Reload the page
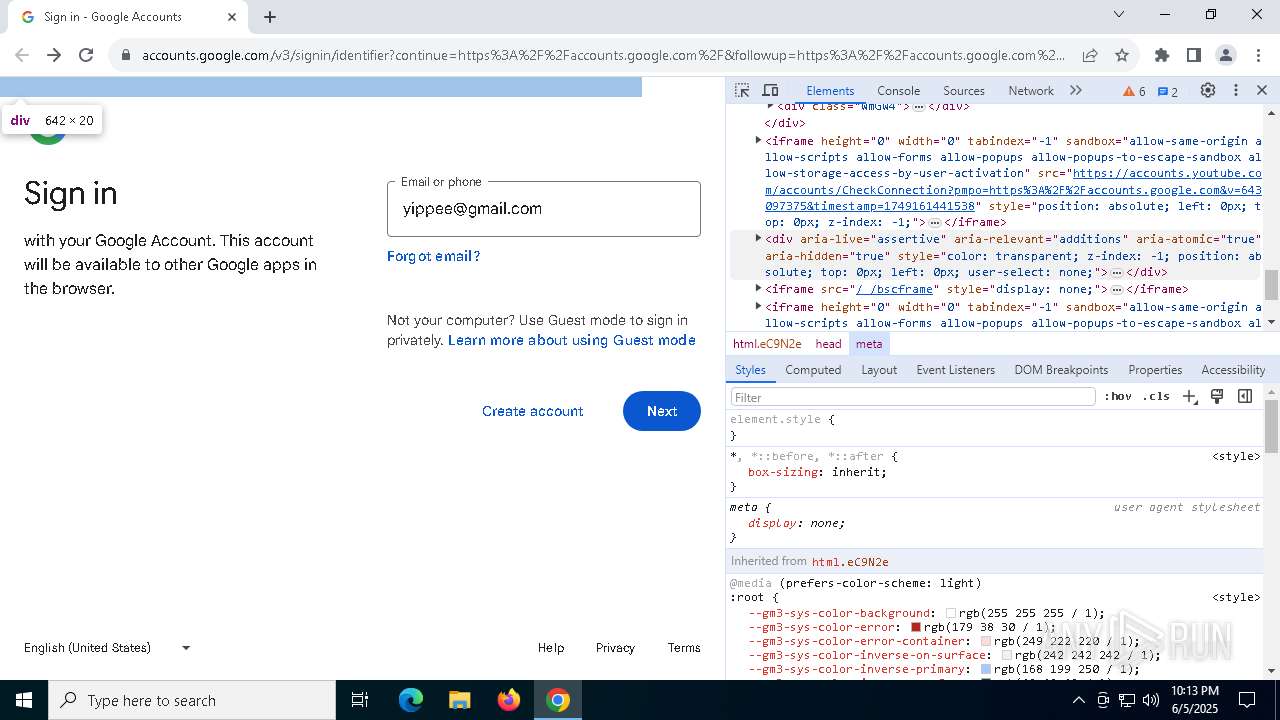 (x=86, y=55)
